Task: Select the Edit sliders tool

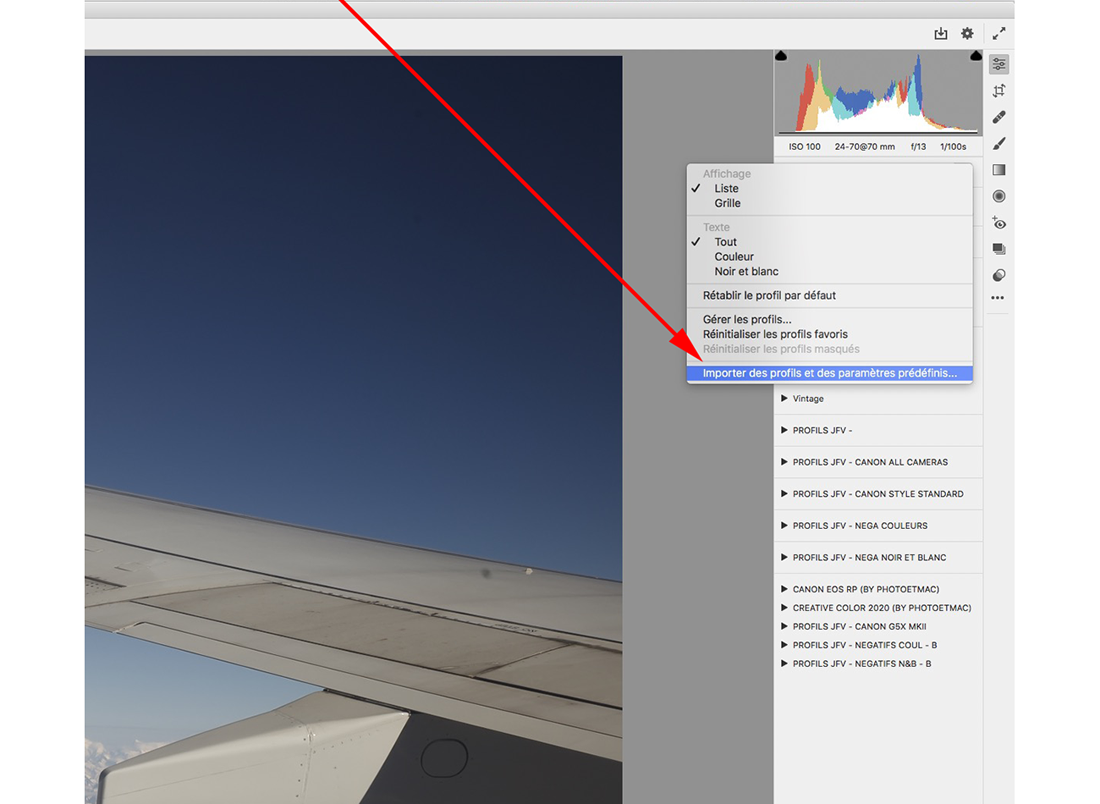Action: click(x=998, y=64)
